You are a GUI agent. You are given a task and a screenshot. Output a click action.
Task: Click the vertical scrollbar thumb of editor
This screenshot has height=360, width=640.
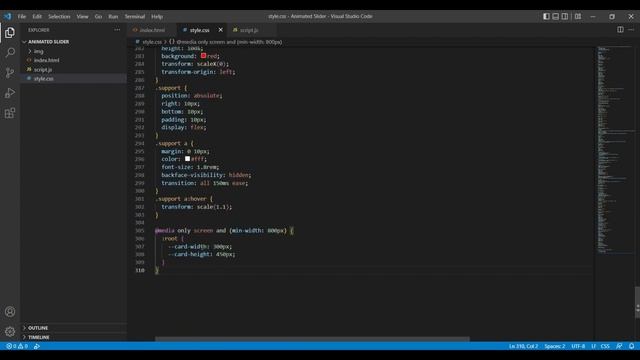(637, 302)
